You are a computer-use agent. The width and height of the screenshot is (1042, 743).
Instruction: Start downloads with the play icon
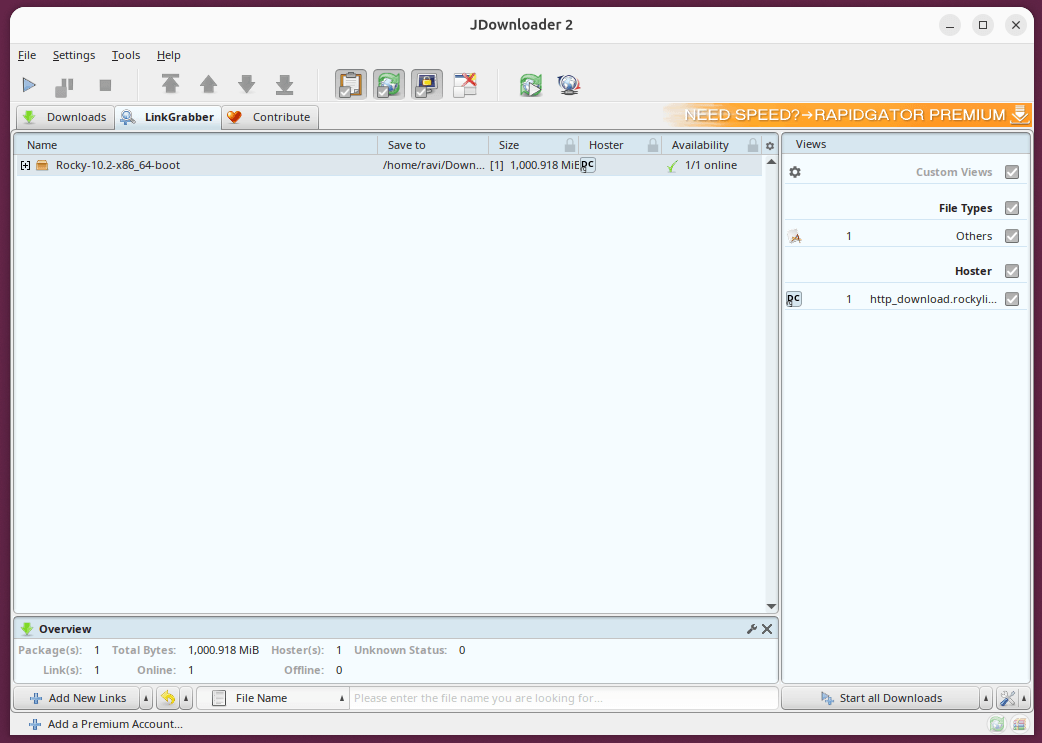tap(29, 85)
